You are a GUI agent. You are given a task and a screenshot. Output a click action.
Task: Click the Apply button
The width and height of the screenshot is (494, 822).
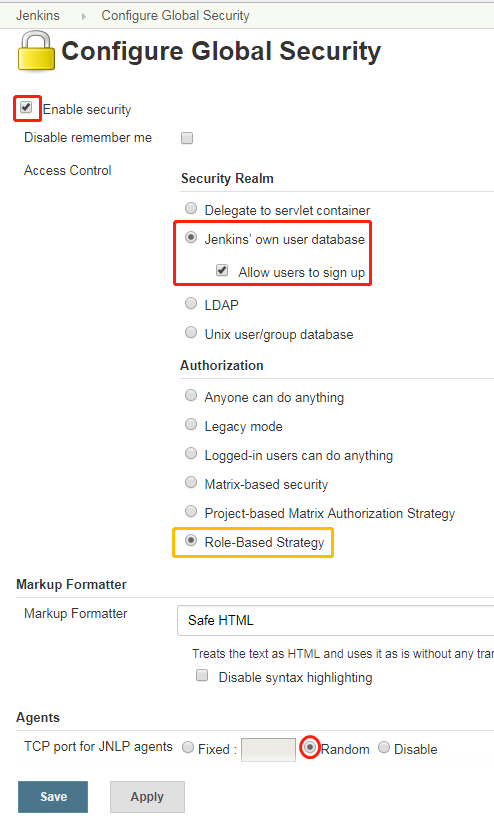pos(147,797)
